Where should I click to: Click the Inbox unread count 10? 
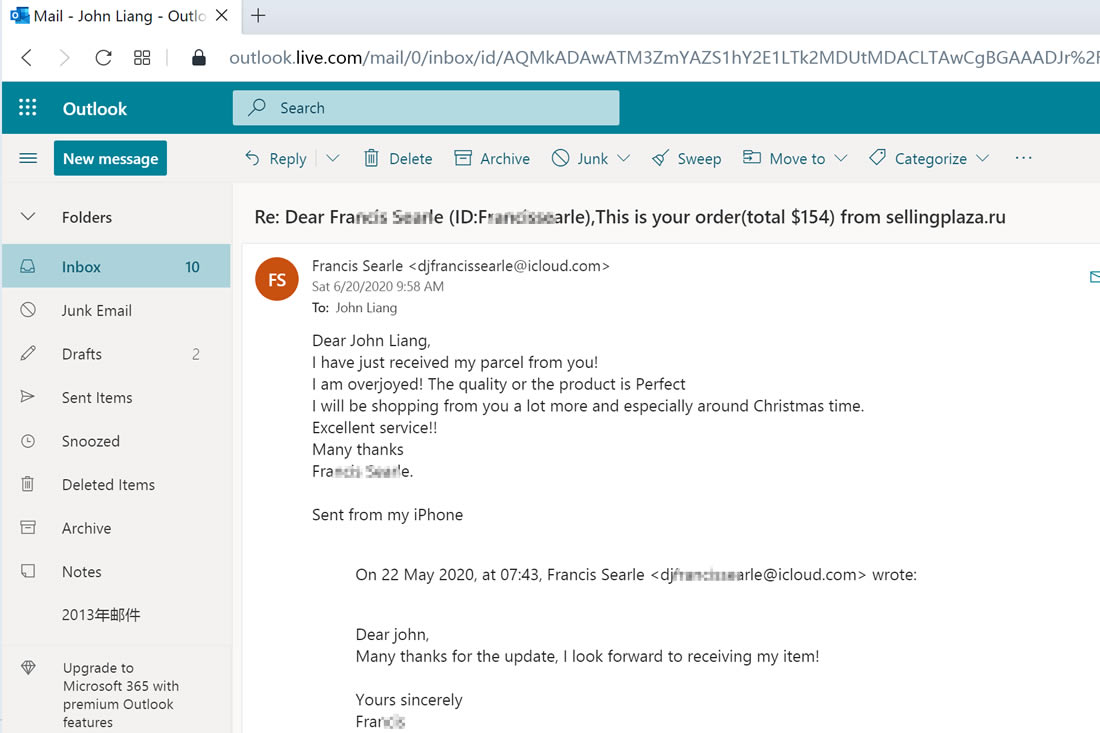[192, 267]
